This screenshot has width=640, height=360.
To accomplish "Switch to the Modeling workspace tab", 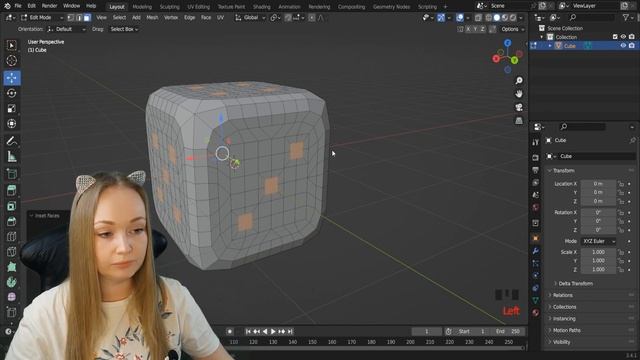I will [x=142, y=7].
